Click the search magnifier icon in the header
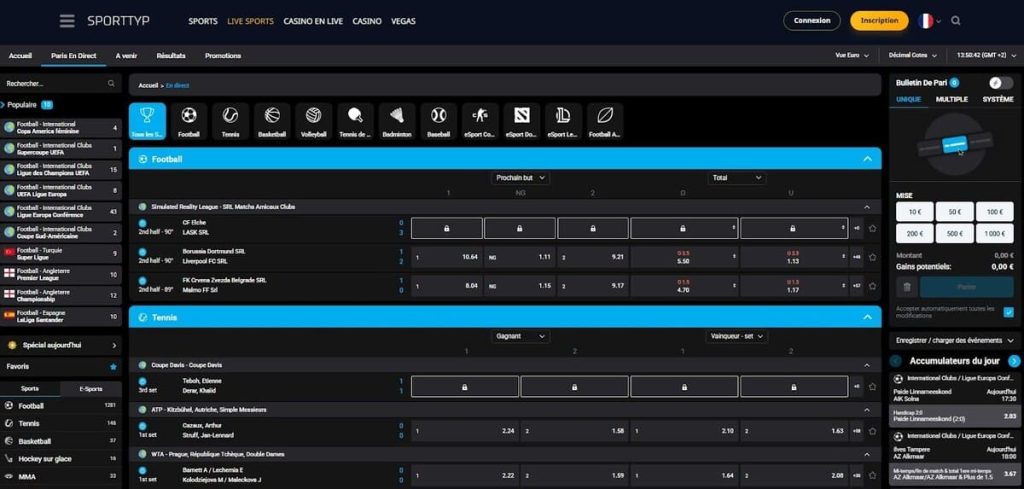The image size is (1024, 489). click(956, 21)
